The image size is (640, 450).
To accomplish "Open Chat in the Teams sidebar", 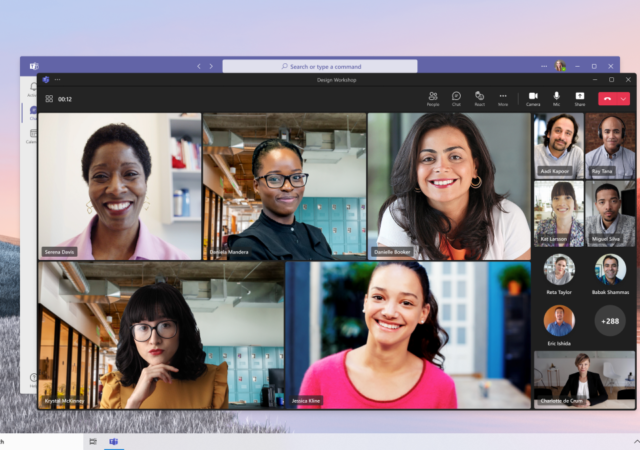I will click(33, 113).
